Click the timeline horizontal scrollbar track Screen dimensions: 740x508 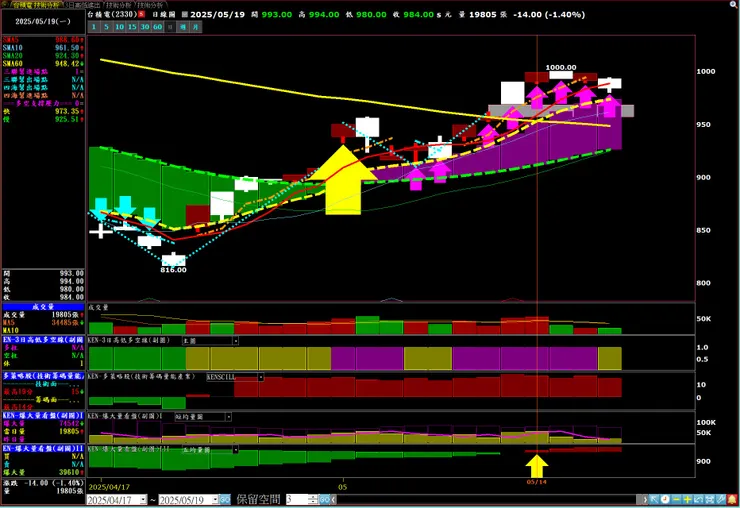click(x=486, y=499)
